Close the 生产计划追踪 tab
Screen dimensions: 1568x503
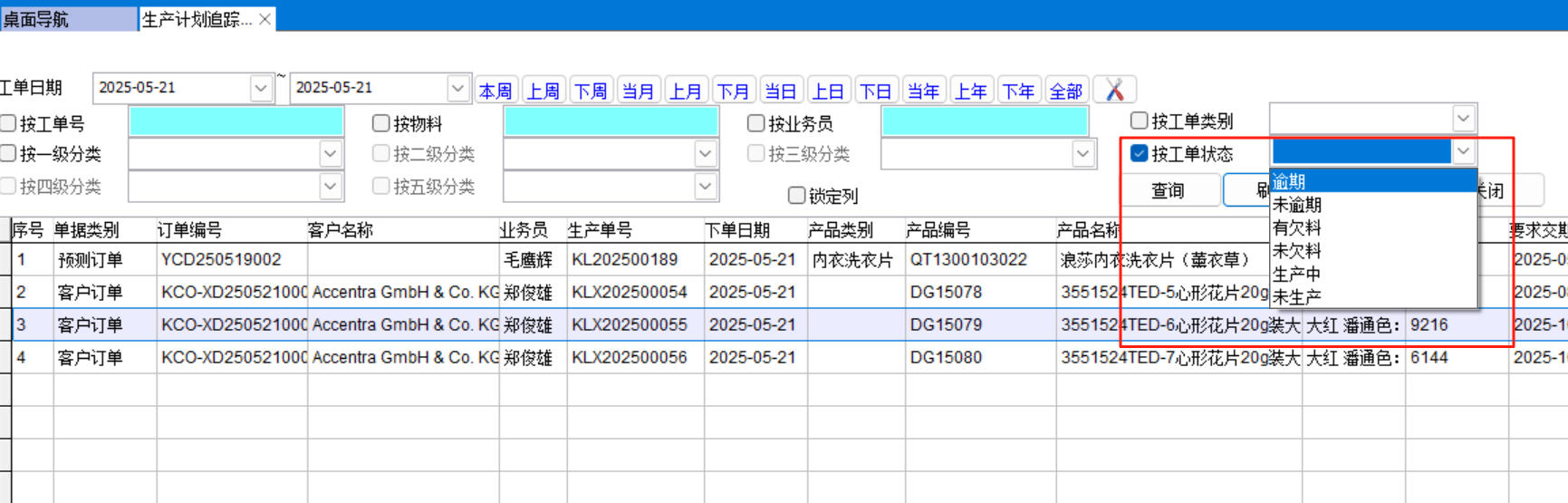point(265,19)
